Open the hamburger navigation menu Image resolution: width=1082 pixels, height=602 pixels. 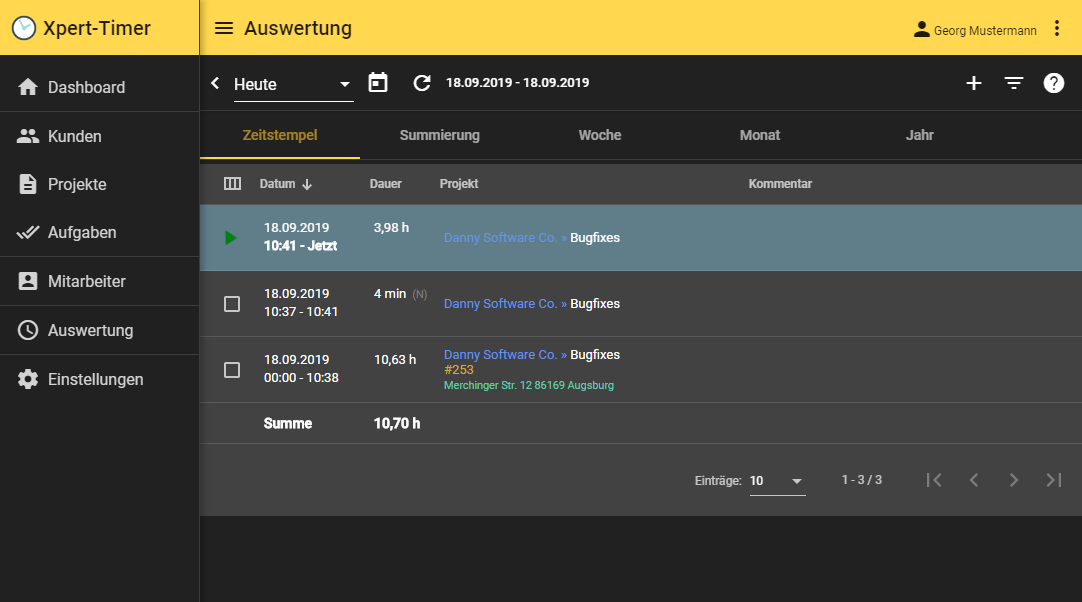[224, 29]
